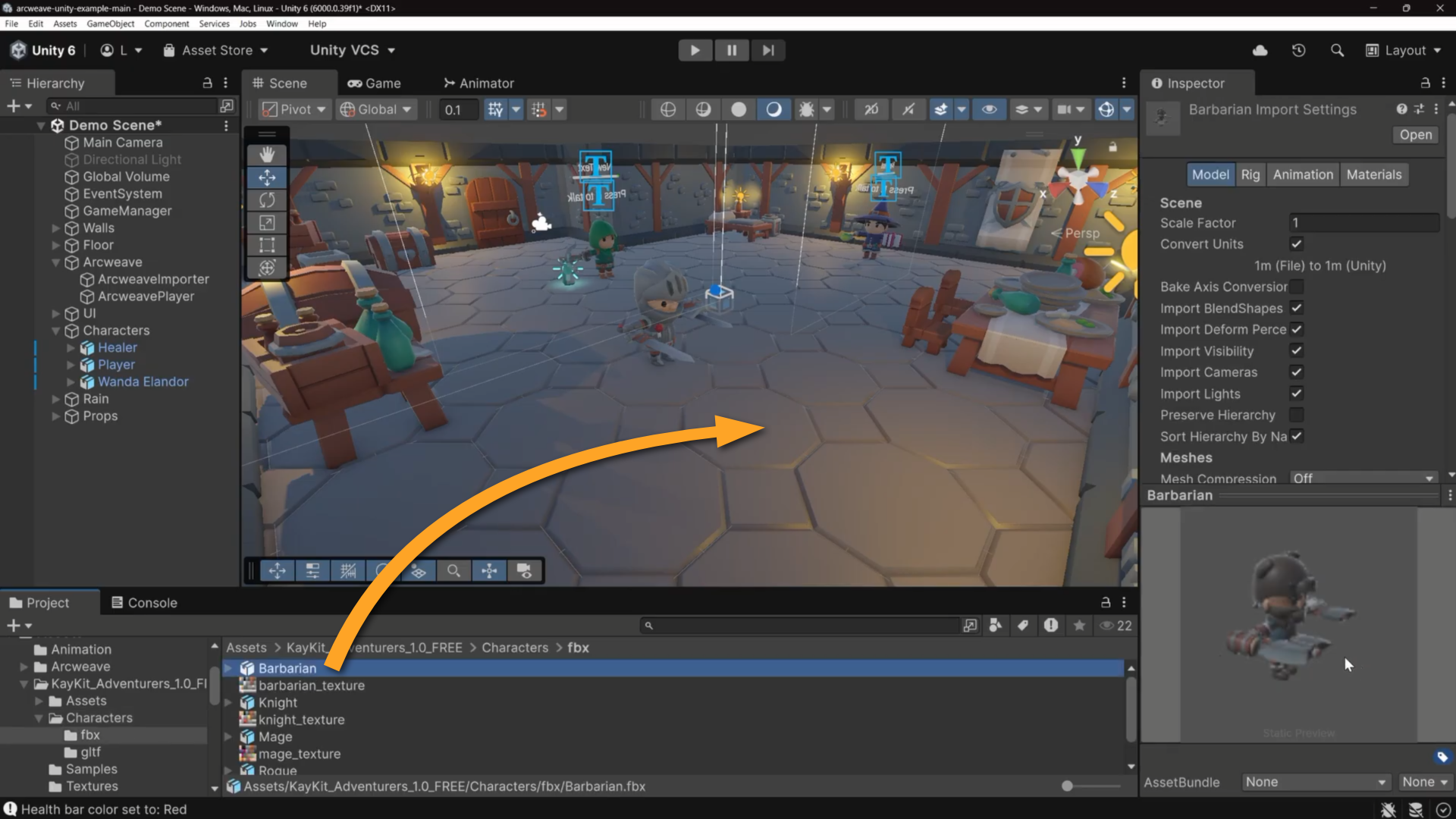Select the Animation import settings tab

[x=1302, y=174]
